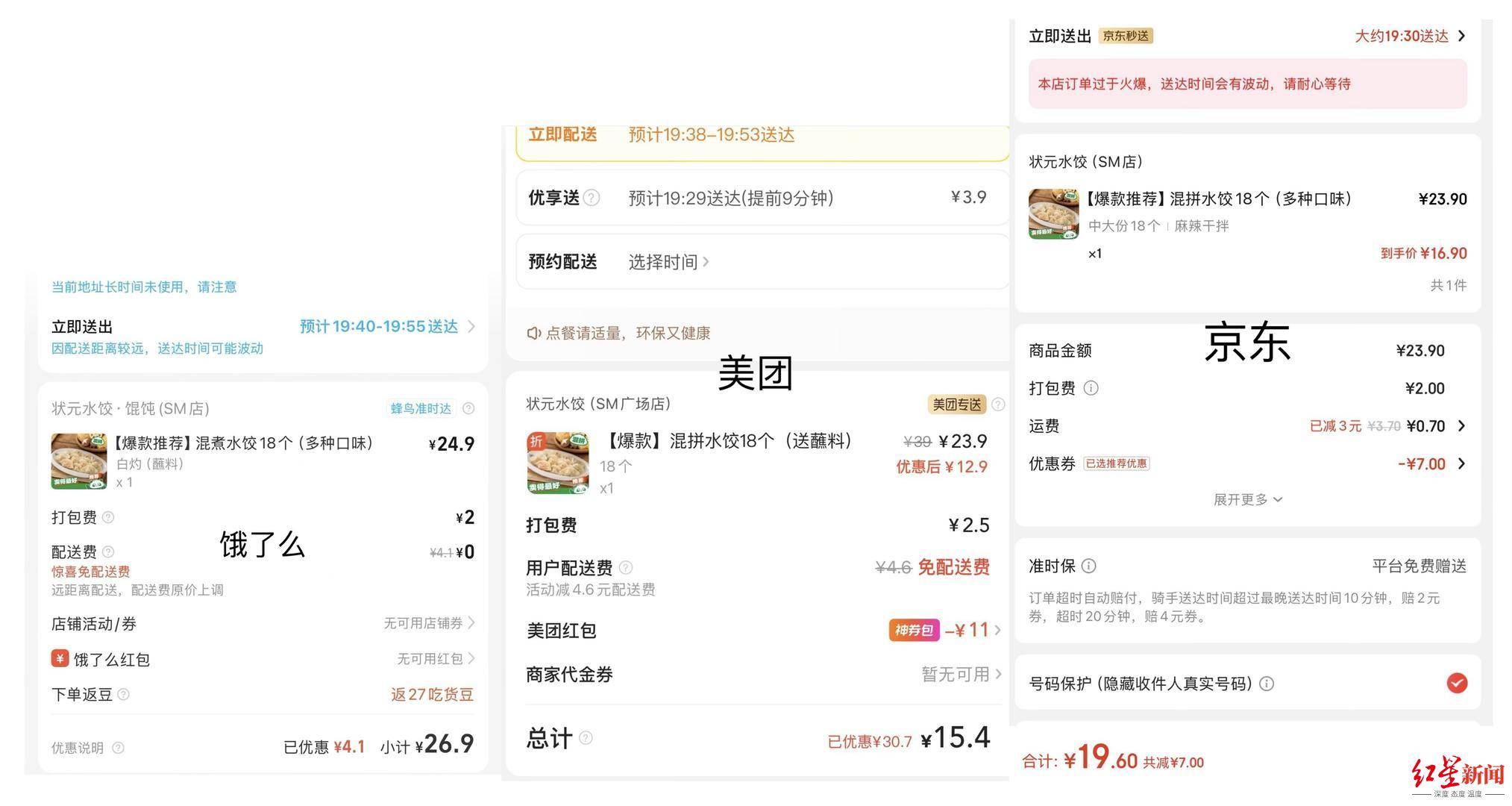This screenshot has height=806, width=1512.
Task: Click info icon next to 准时保
Action: click(1089, 566)
